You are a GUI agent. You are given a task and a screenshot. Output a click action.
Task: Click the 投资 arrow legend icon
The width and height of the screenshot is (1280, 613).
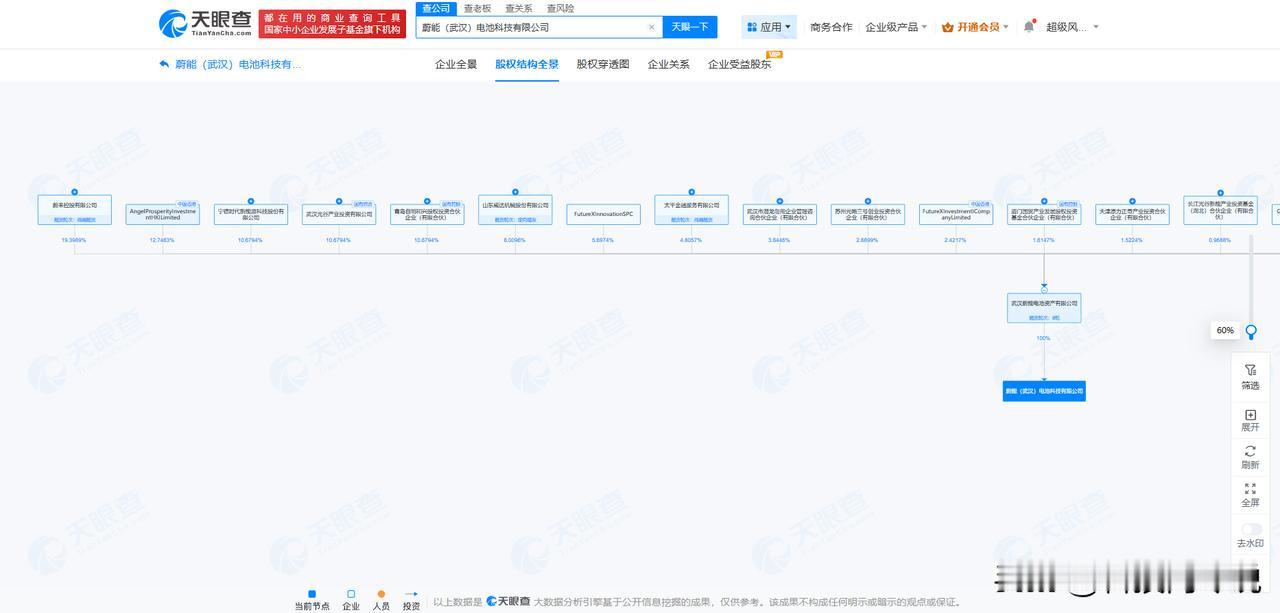[411, 594]
